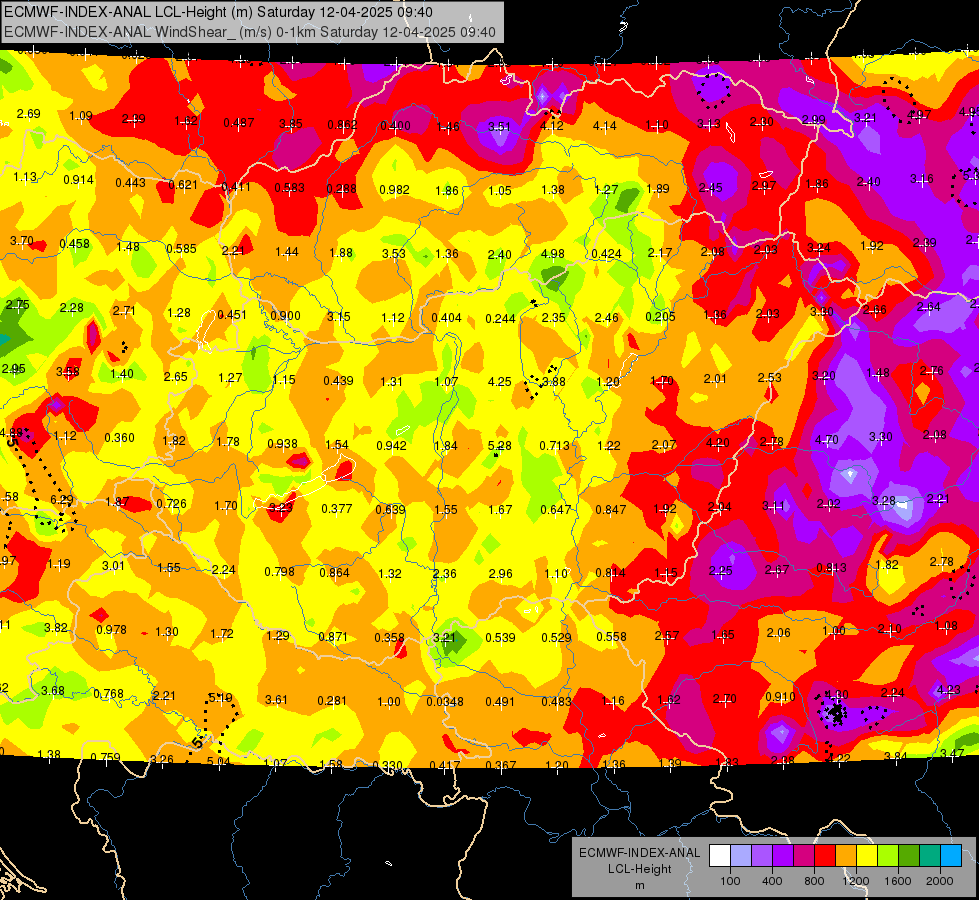Click wind shear value 0.443
The image size is (979, 900).
tap(130, 183)
